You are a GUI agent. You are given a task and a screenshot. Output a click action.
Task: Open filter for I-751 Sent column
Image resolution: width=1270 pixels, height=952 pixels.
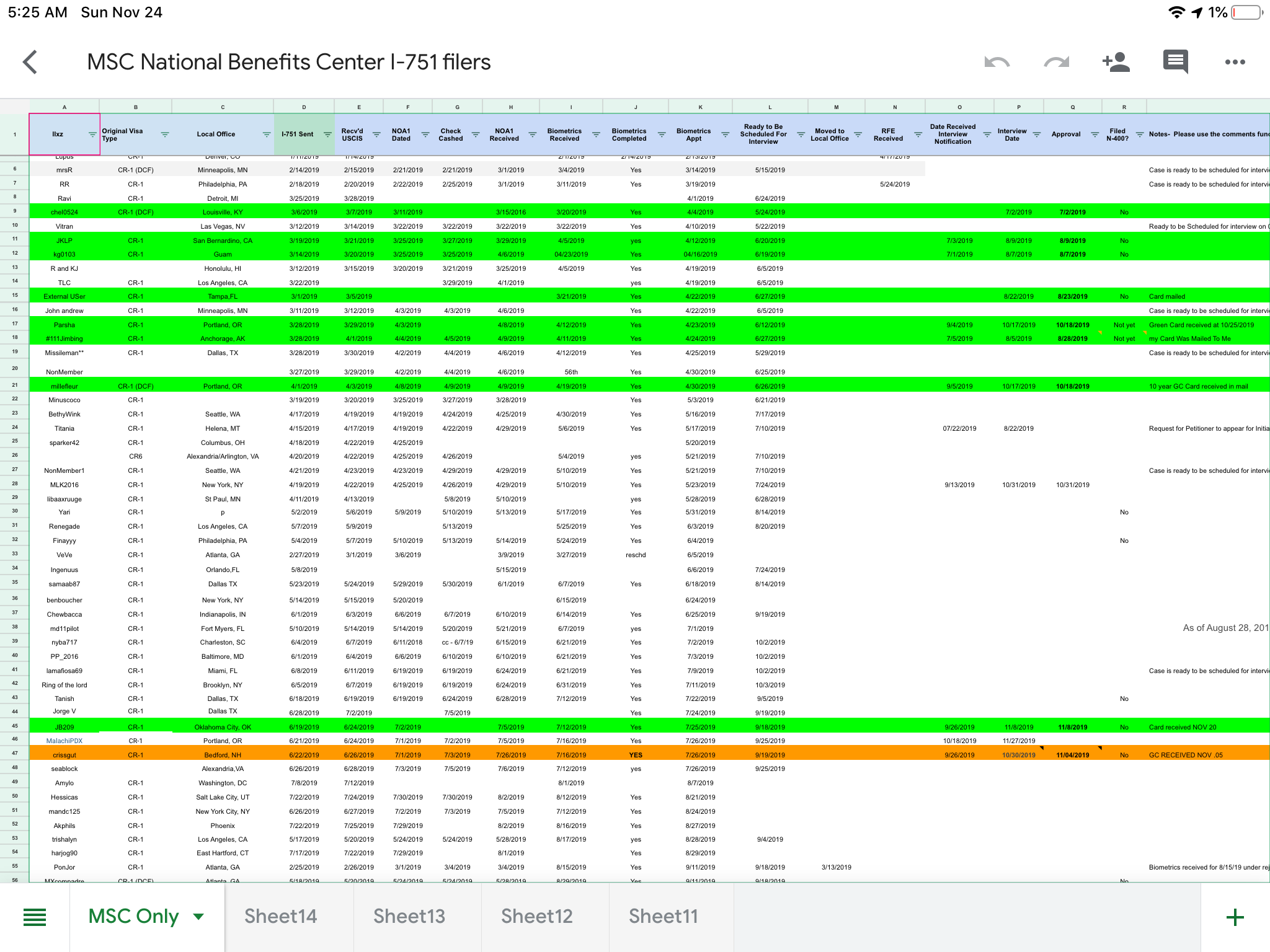[327, 134]
